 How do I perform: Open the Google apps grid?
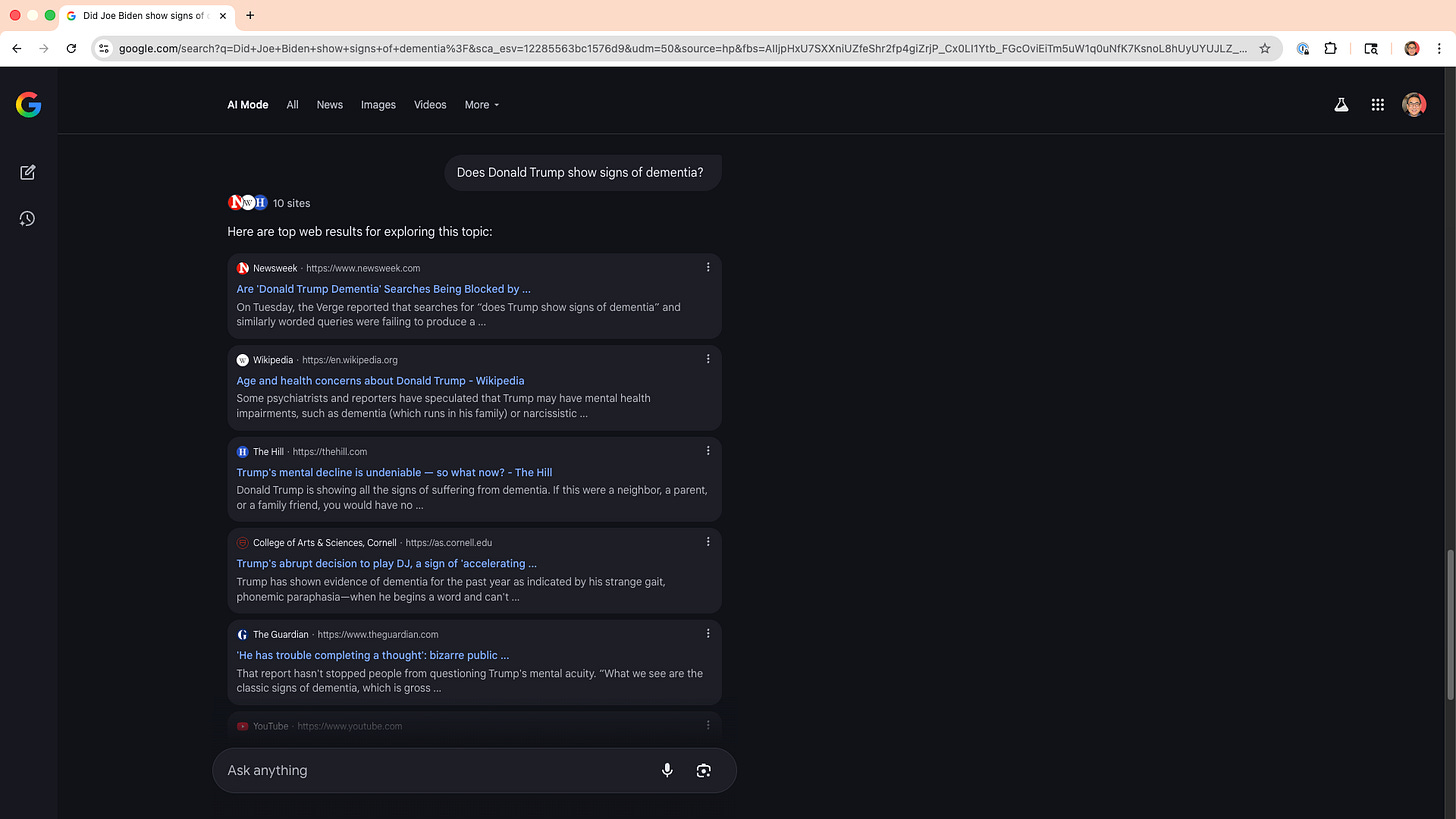(x=1377, y=104)
